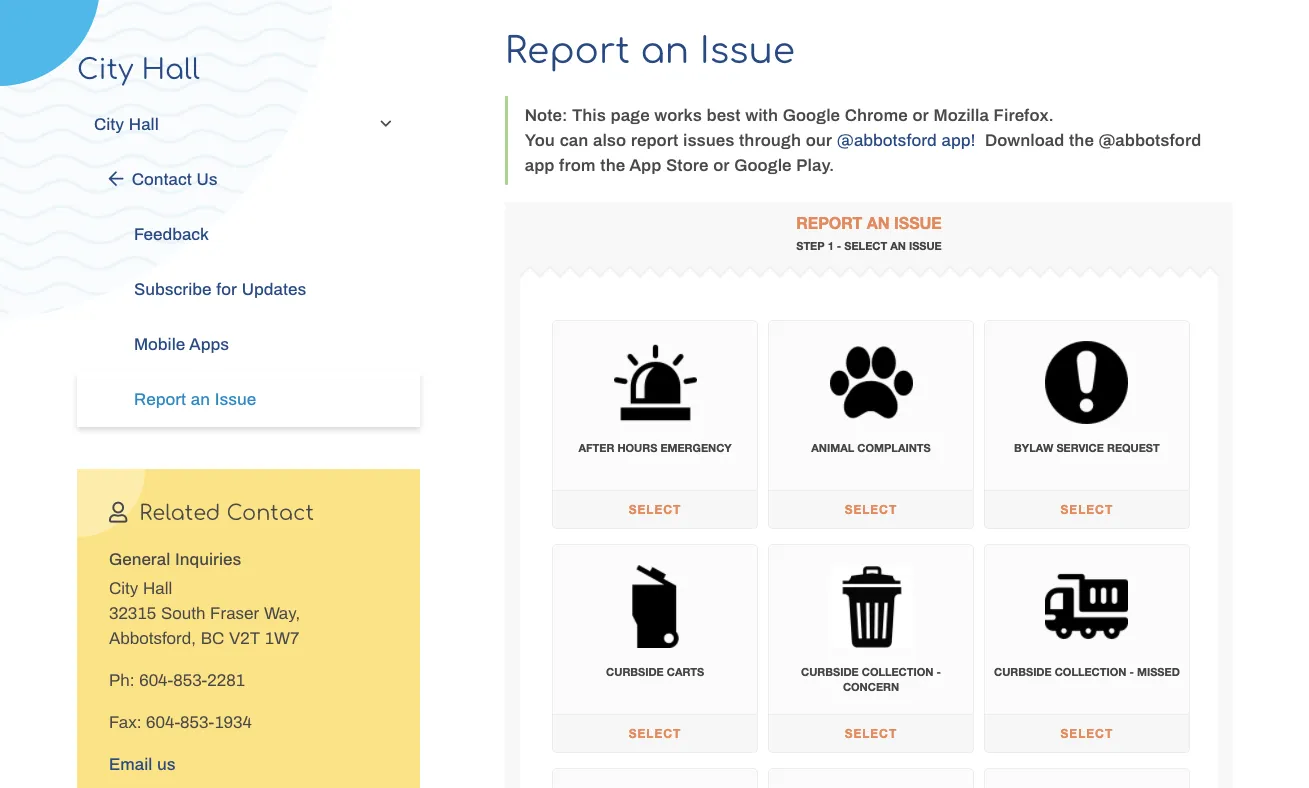Click the Email us link
Viewport: 1309px width, 788px height.
142,764
